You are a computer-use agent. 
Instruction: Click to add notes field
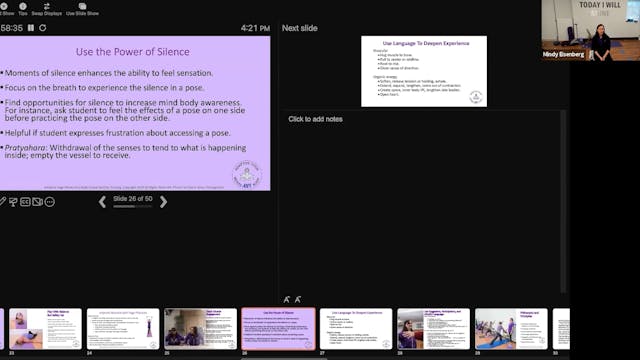(315, 119)
